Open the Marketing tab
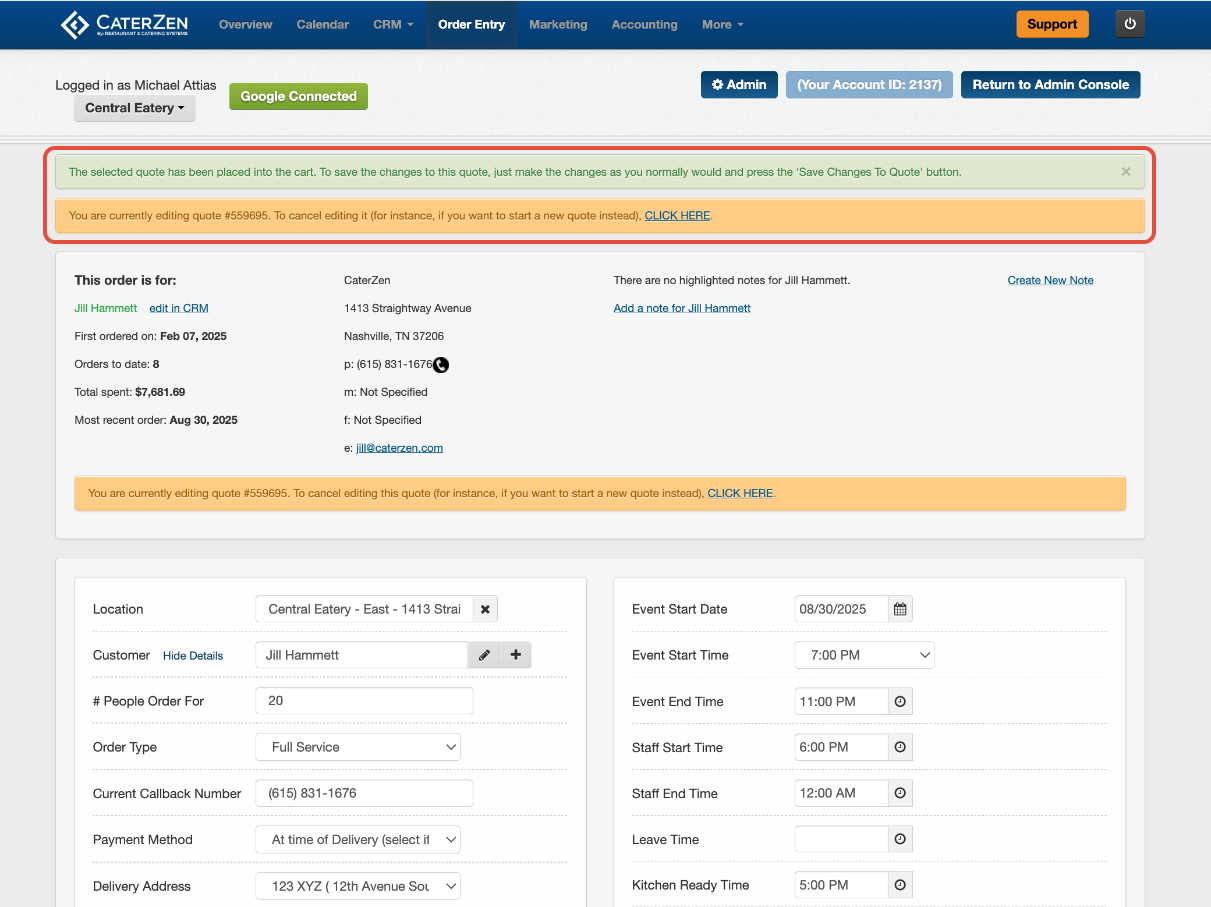Viewport: 1211px width, 907px height. tap(558, 24)
